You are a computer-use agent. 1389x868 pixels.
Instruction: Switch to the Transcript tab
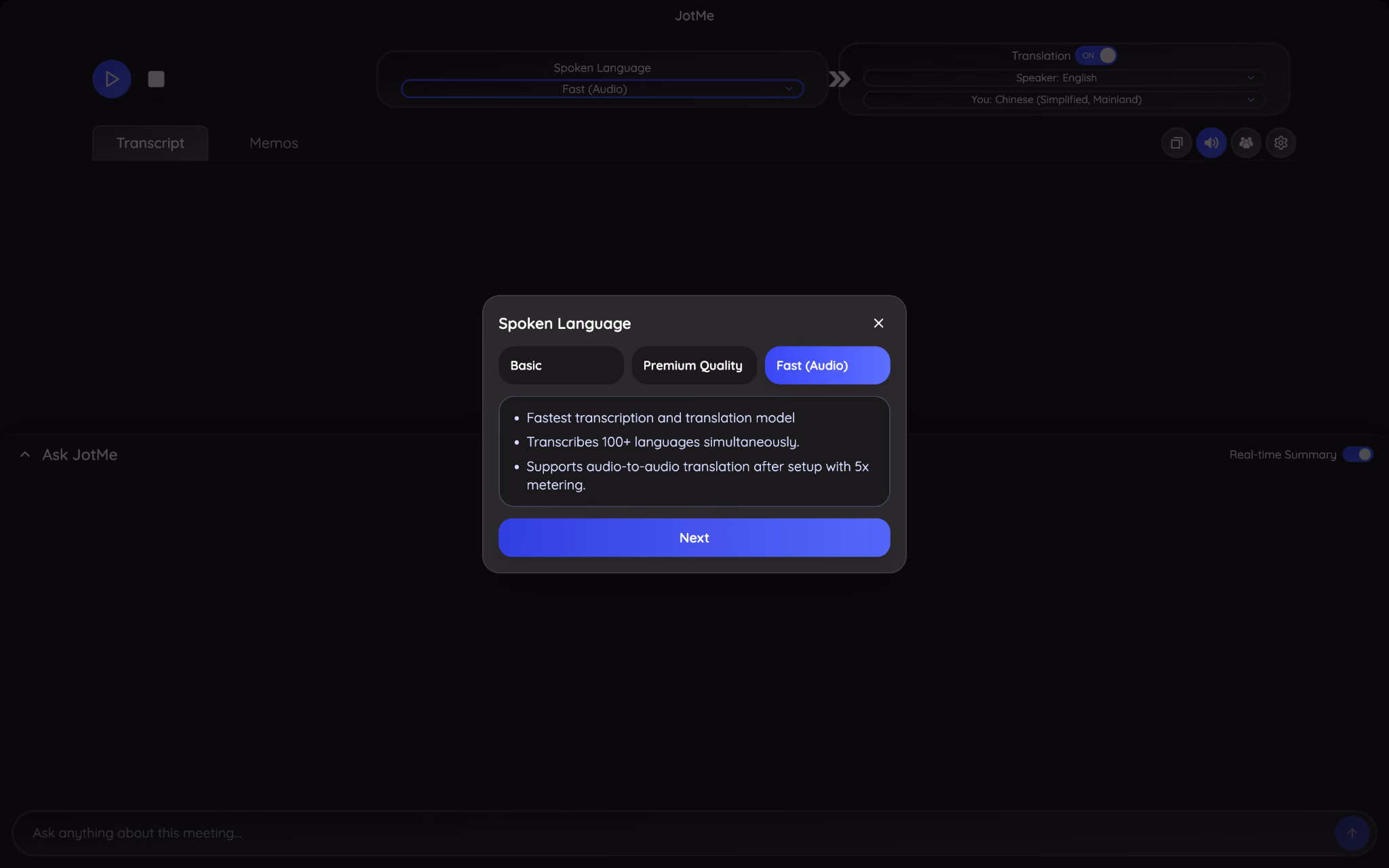150,143
